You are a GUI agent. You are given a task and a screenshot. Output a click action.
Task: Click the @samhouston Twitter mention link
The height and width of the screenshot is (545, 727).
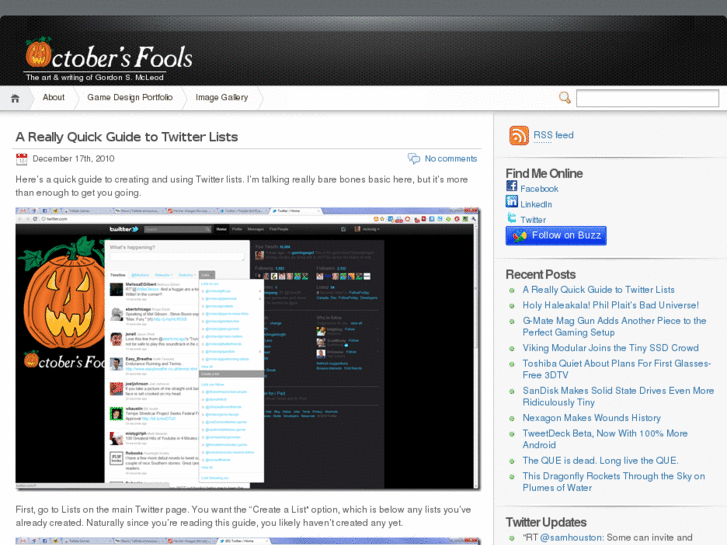click(x=571, y=538)
